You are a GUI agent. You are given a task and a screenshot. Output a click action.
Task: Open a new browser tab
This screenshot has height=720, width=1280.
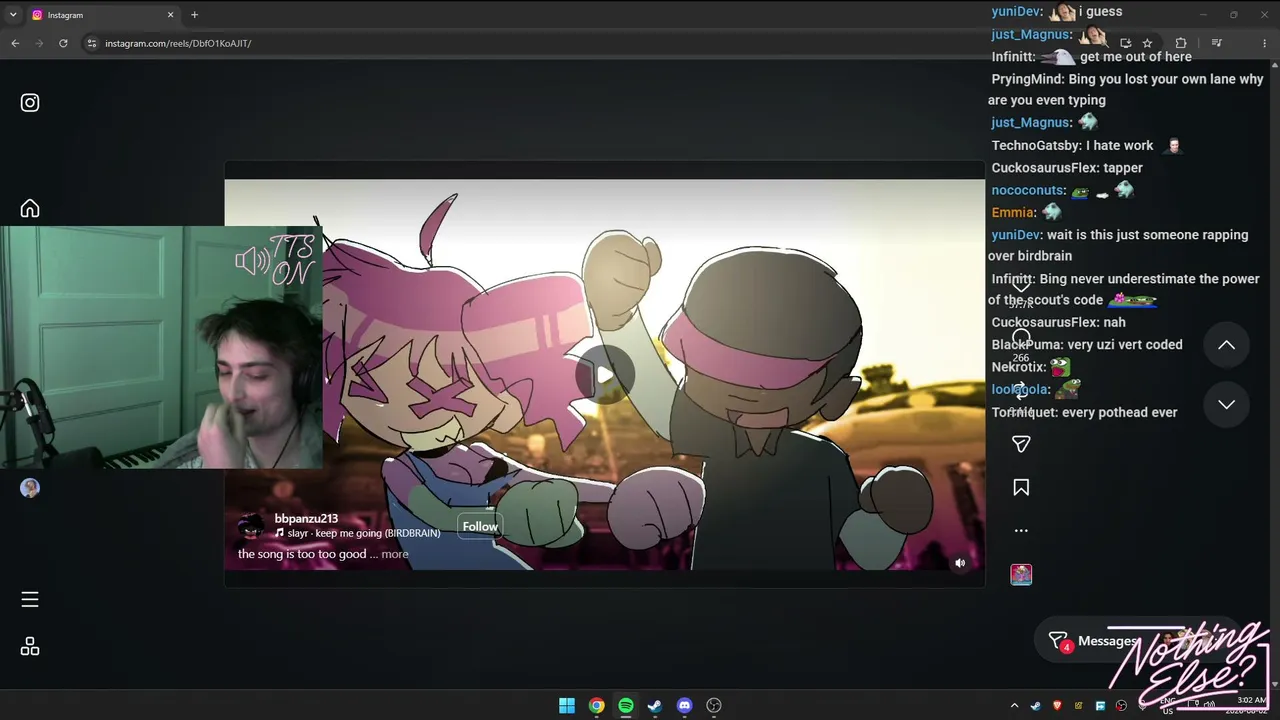click(x=194, y=15)
